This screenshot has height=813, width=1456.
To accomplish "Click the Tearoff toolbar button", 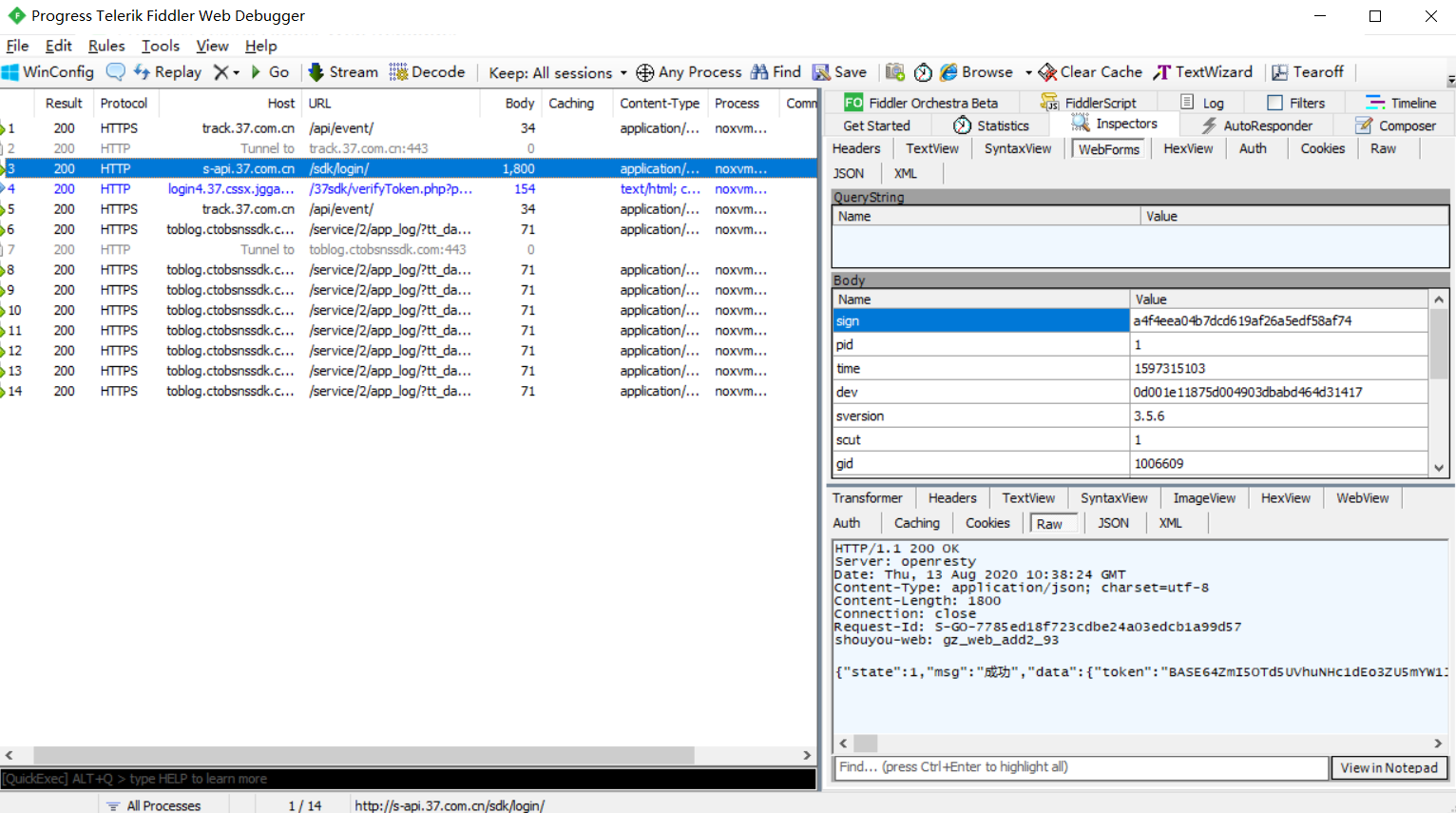I will click(1308, 72).
